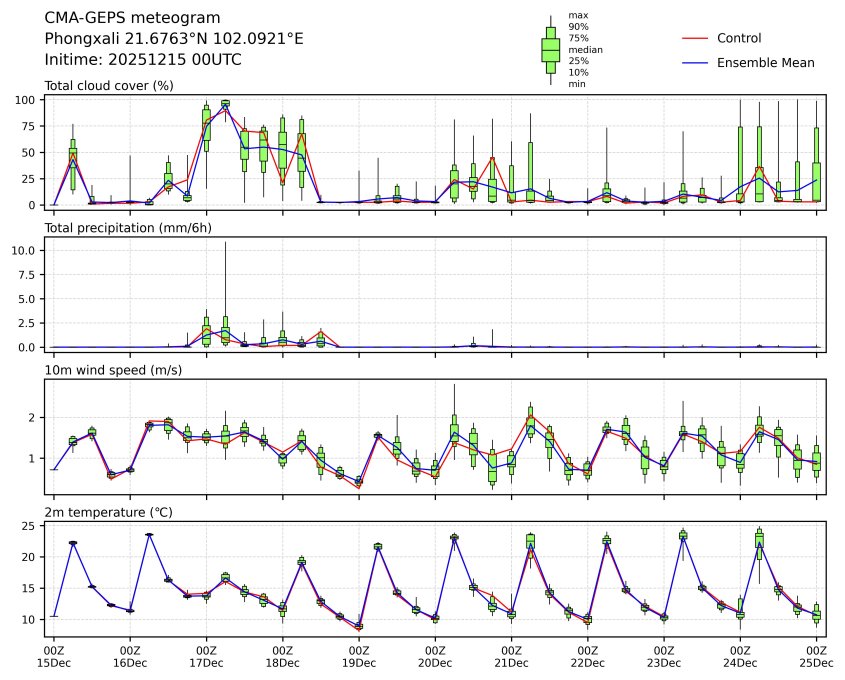The height and width of the screenshot is (680, 845).
Task: Click the blue Ensemble Mean legend line
Action: (x=695, y=63)
